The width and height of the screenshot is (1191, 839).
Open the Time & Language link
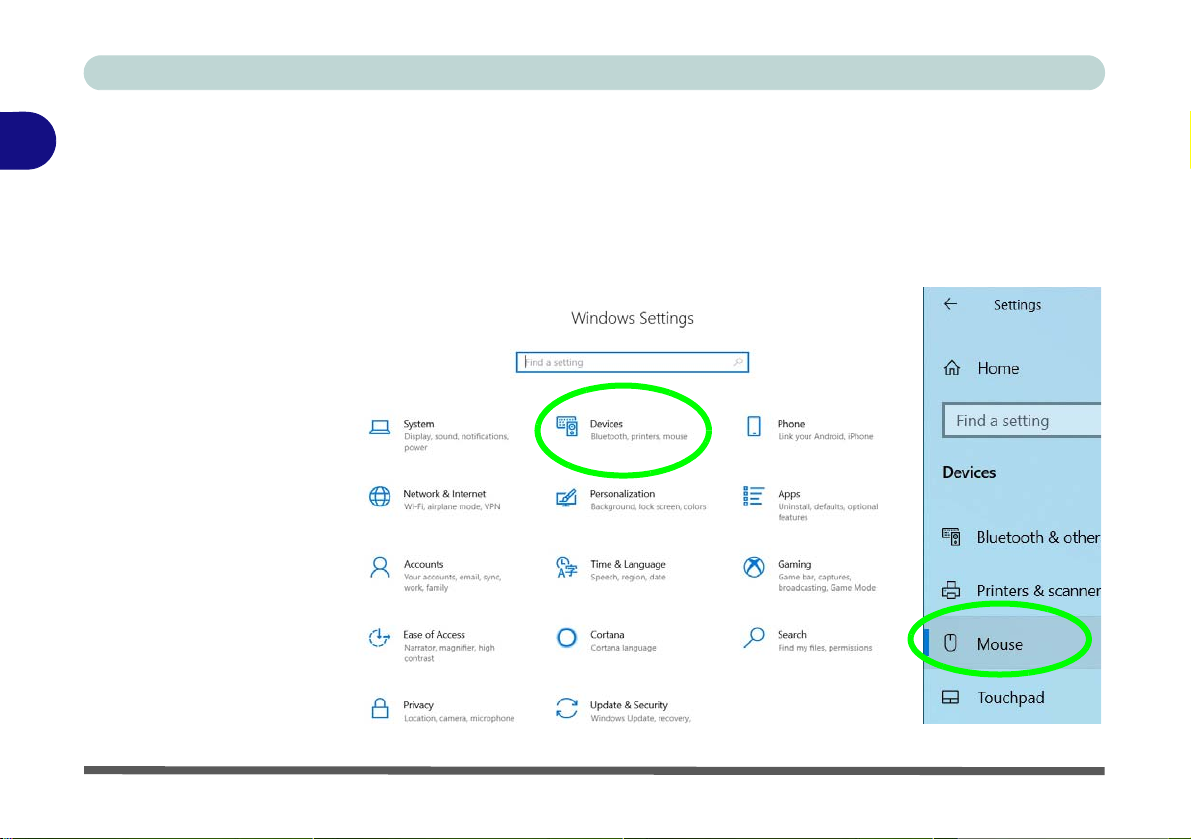click(627, 564)
